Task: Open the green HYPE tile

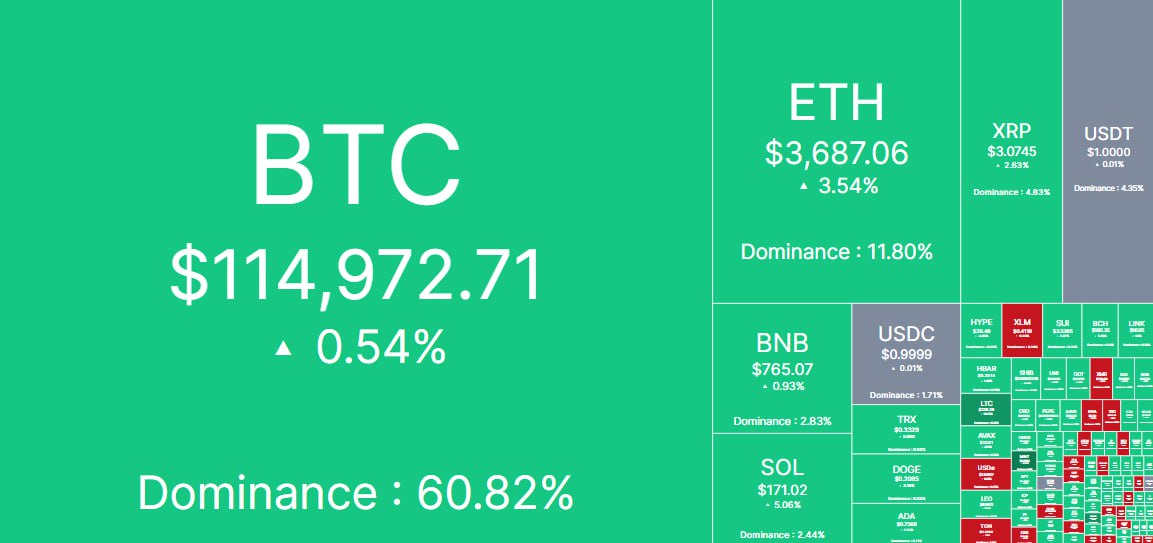Action: (981, 330)
